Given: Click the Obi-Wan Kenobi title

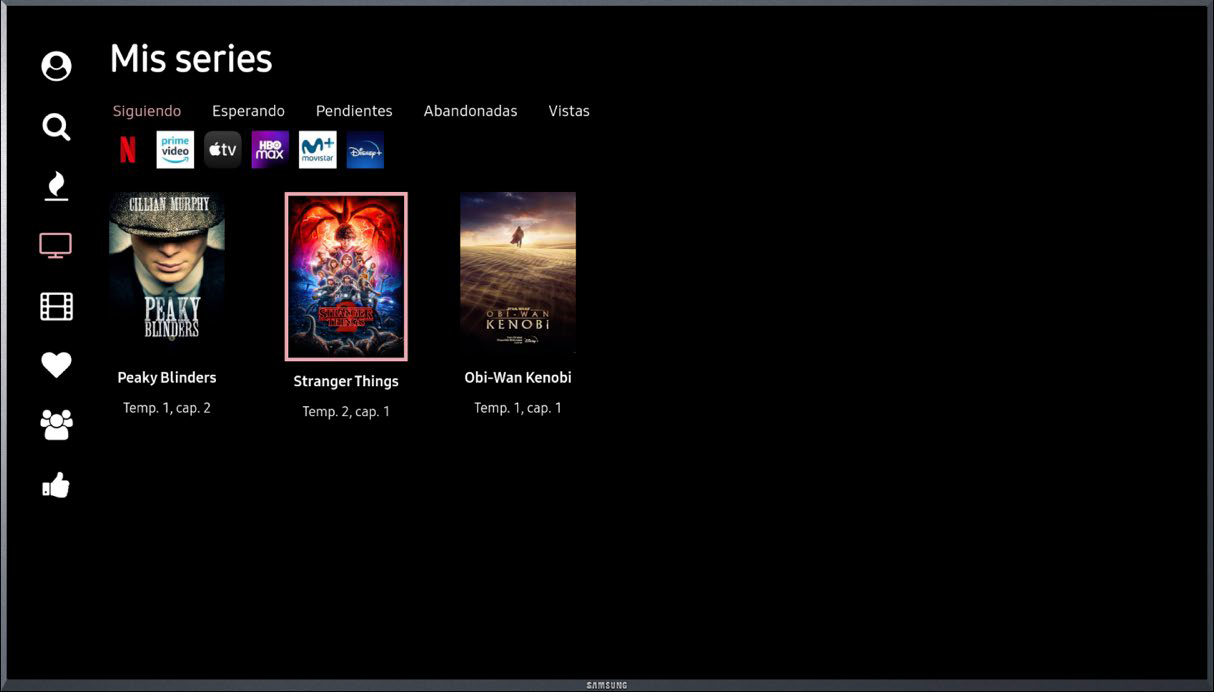Looking at the screenshot, I should (x=518, y=378).
